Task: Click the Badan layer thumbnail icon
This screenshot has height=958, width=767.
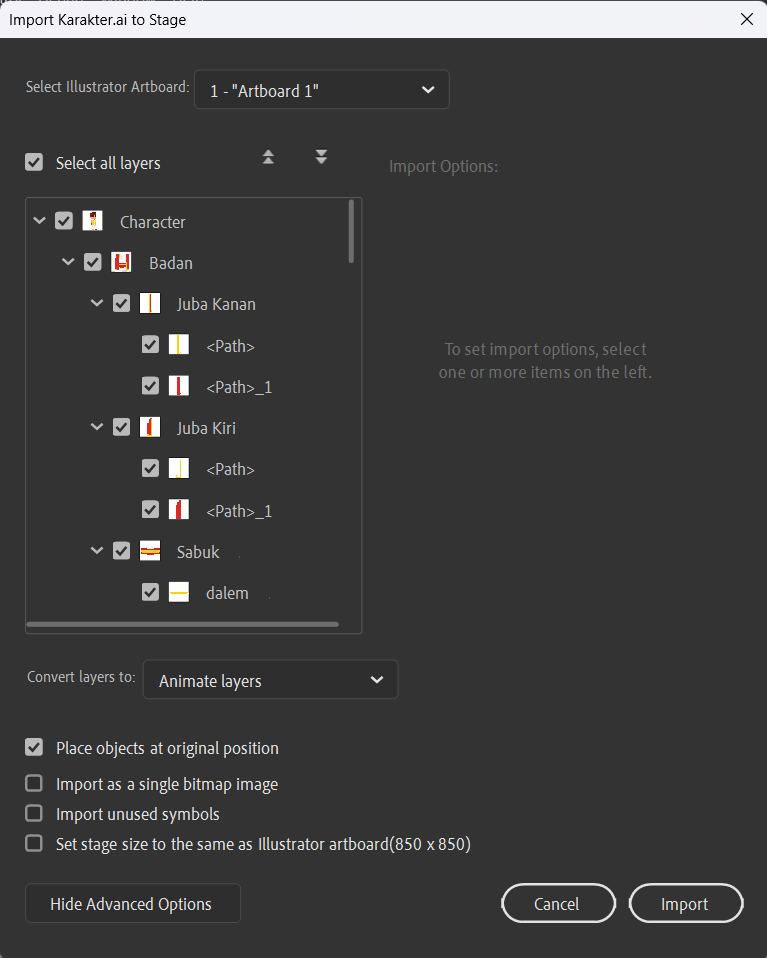Action: 122,262
